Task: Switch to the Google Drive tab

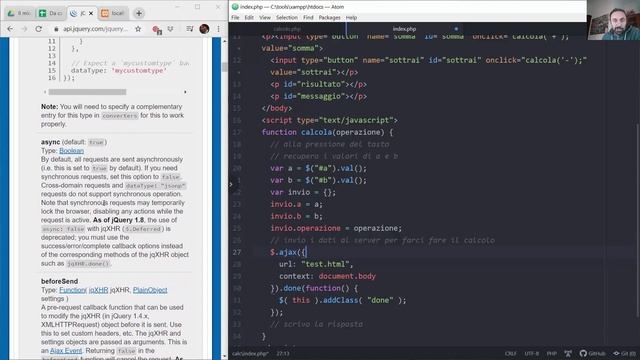Action: click(19, 13)
